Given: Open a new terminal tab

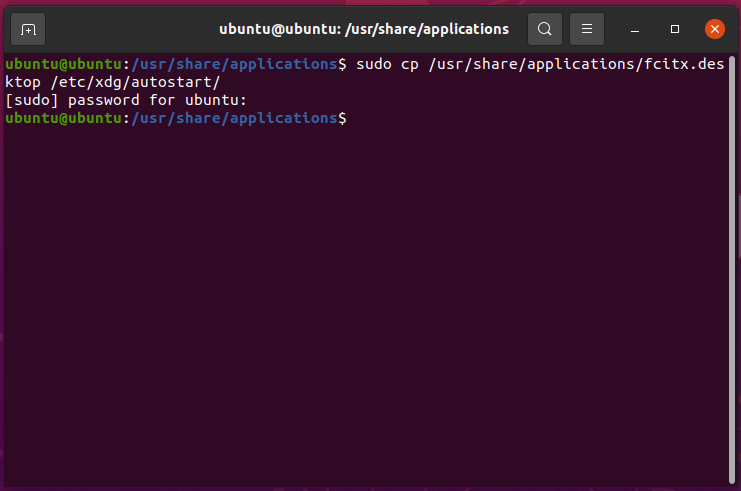Looking at the screenshot, I should (x=28, y=29).
